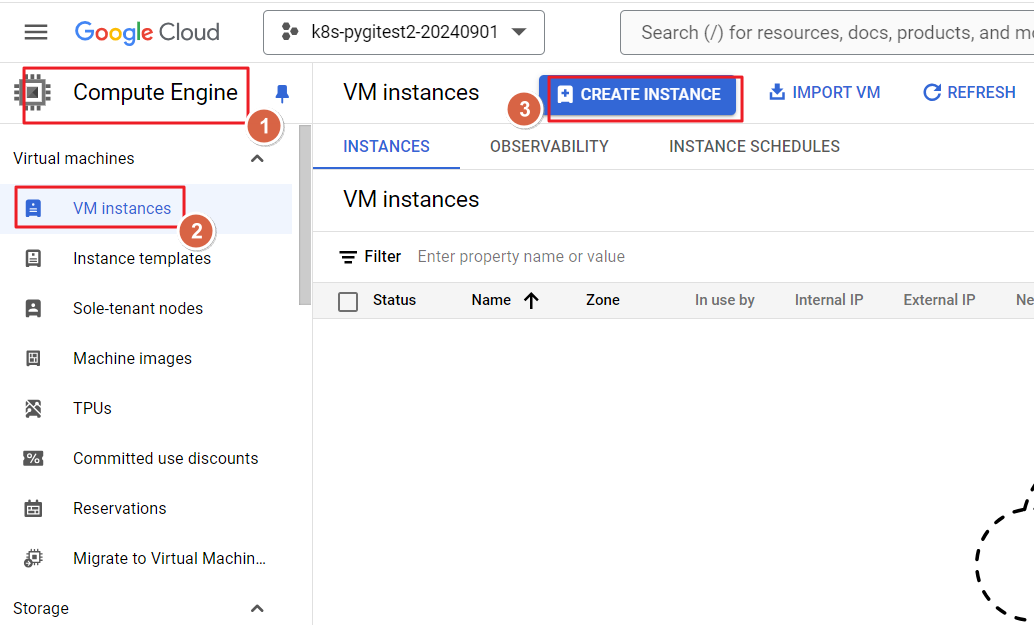Screen dimensions: 1034x625
Task: Sort by the Status column
Action: [x=394, y=300]
